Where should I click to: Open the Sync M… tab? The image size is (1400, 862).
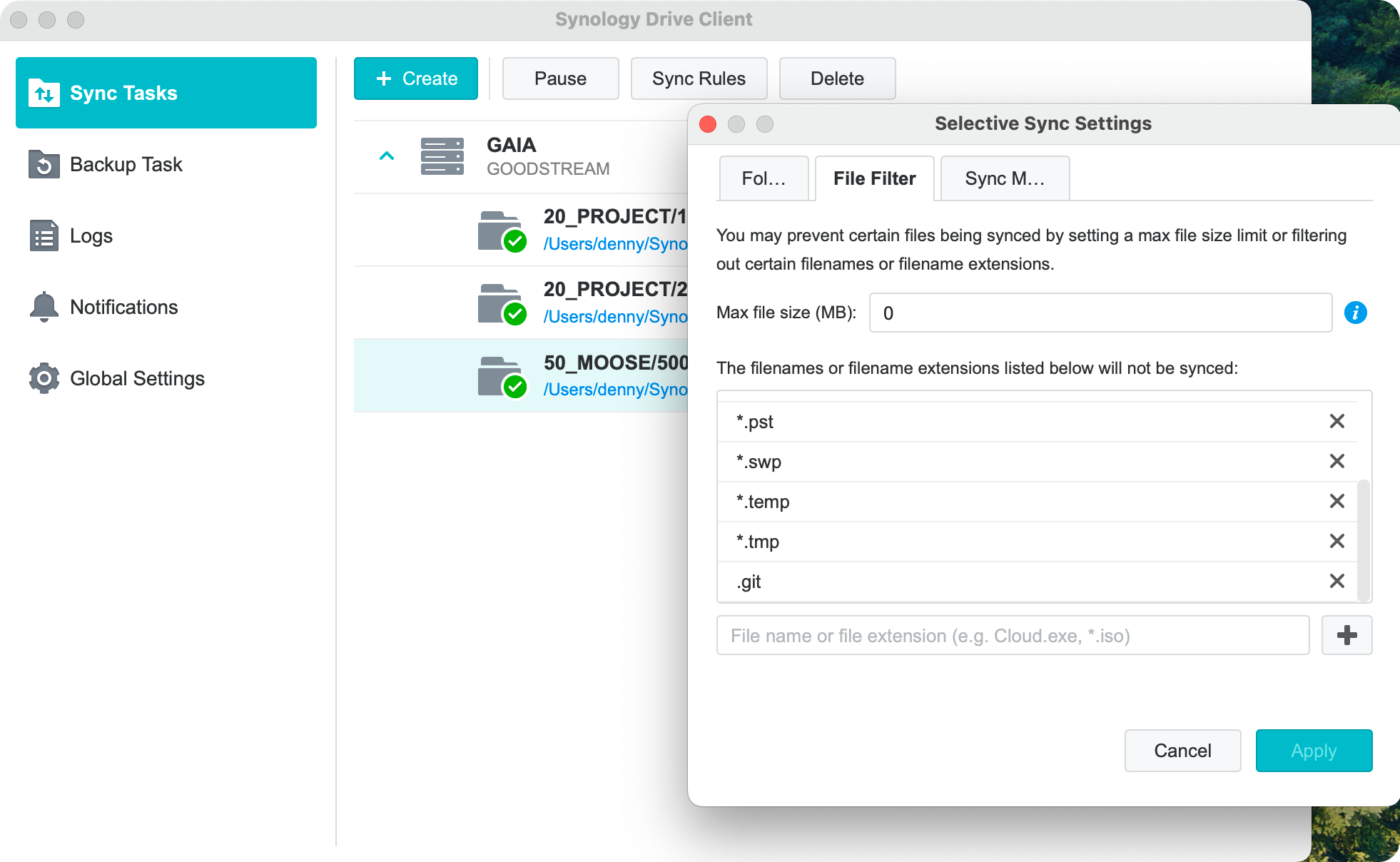(1004, 178)
